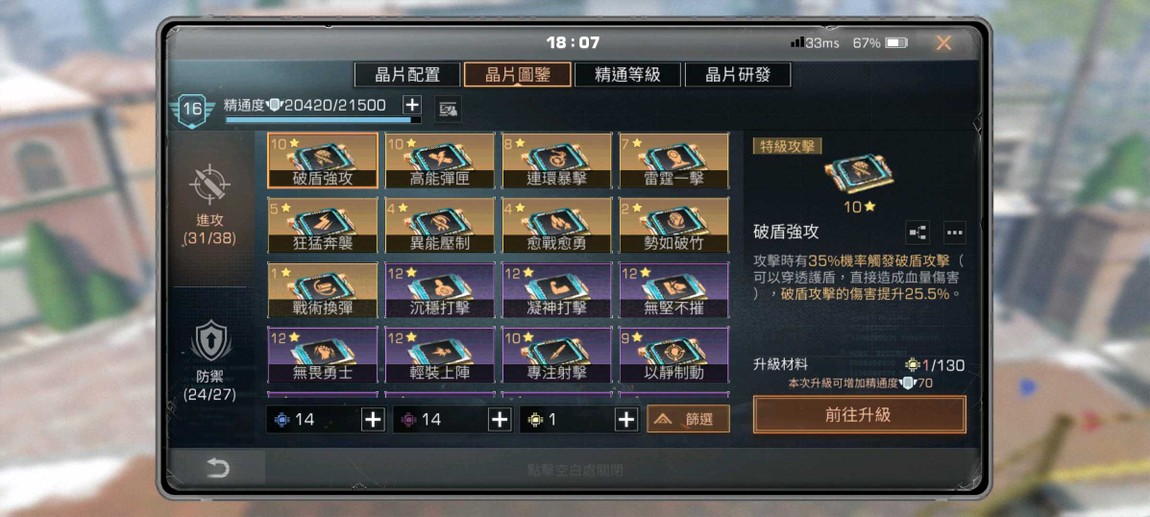
Task: Open the three-dot more options icon
Action: pyautogui.click(x=954, y=232)
